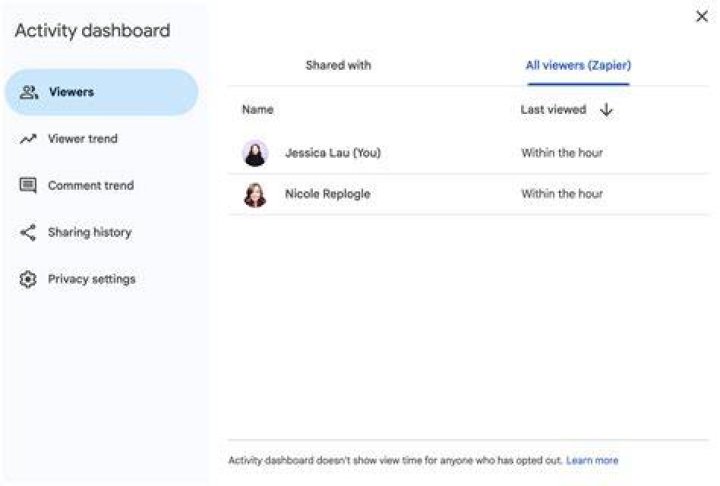Sort by the Last viewed column header
720x486 pixels.
(x=553, y=110)
